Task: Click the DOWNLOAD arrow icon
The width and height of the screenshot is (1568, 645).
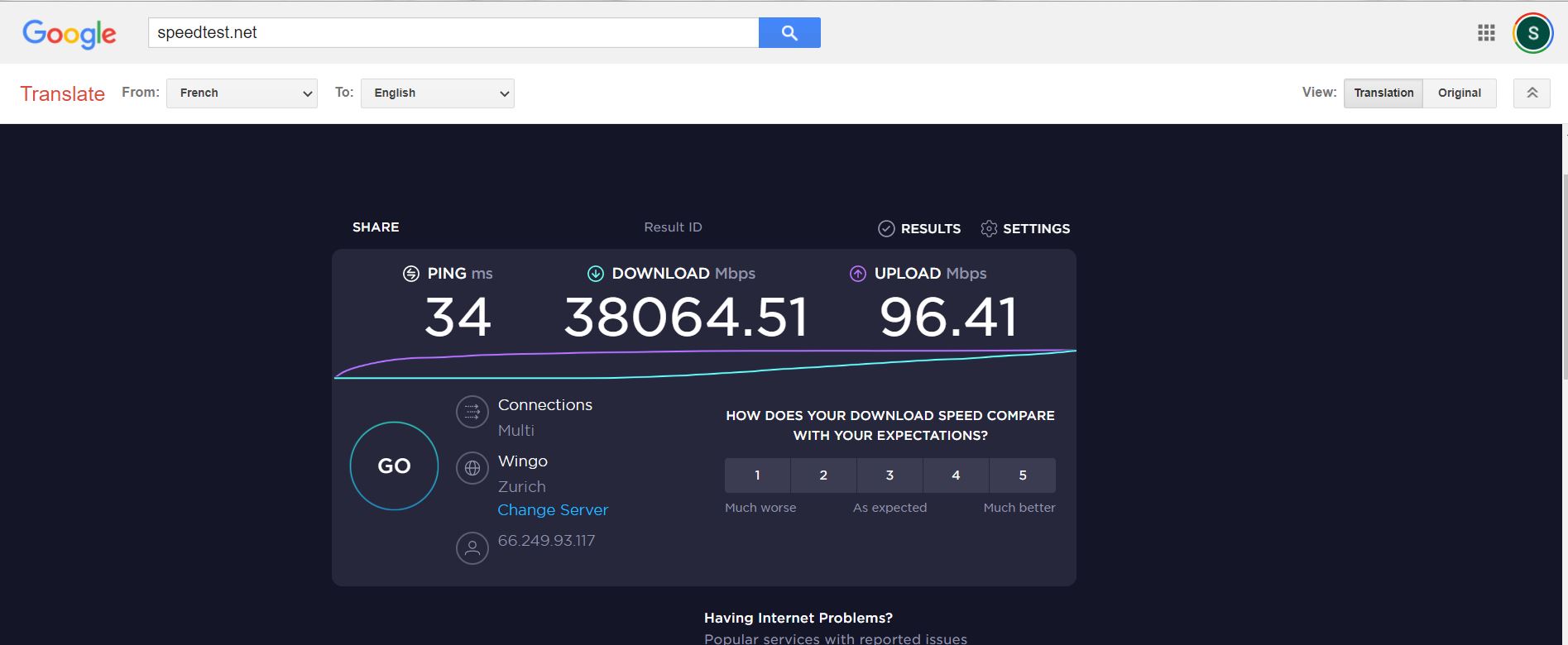Action: tap(595, 274)
